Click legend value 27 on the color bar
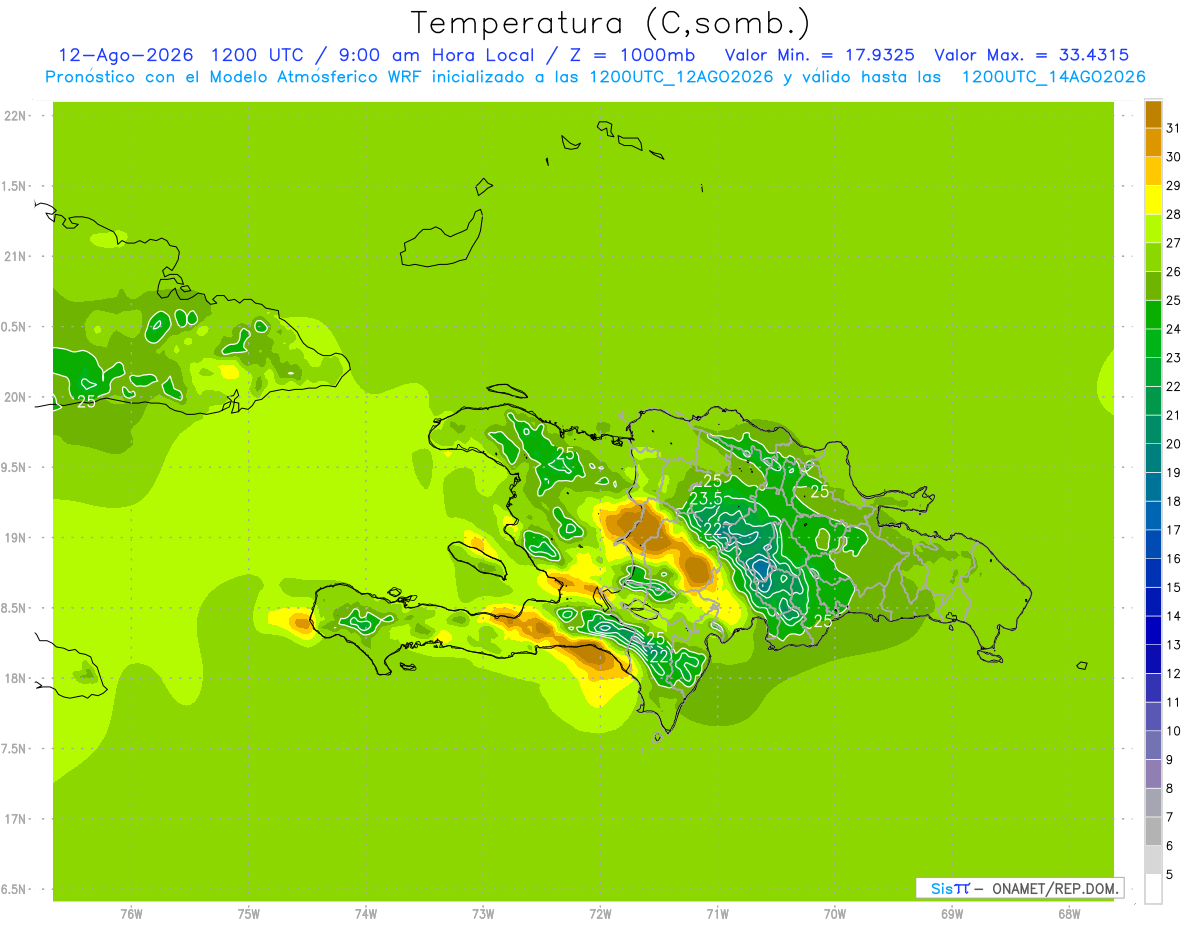This screenshot has width=1200, height=927. coord(1173,243)
